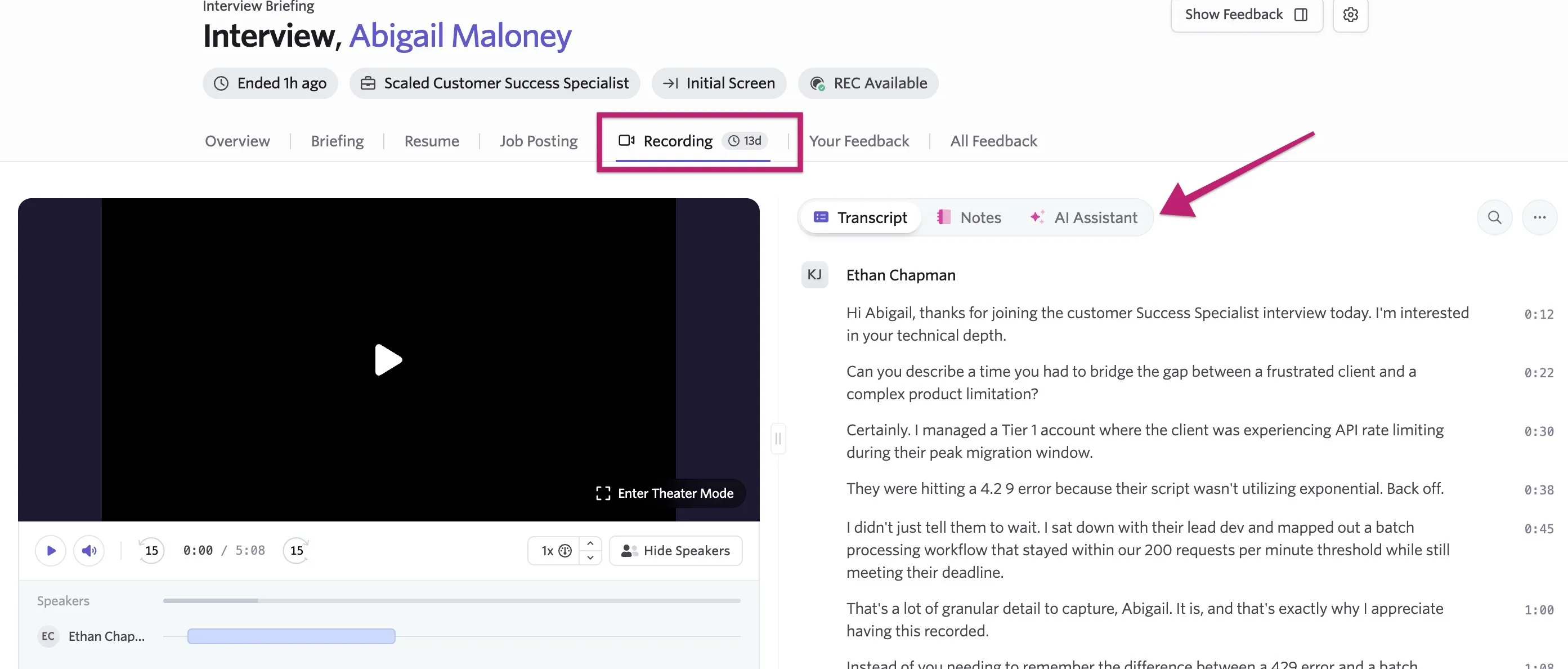Jump to transcript timestamp 0:38
1568x669 pixels.
pyautogui.click(x=1538, y=490)
